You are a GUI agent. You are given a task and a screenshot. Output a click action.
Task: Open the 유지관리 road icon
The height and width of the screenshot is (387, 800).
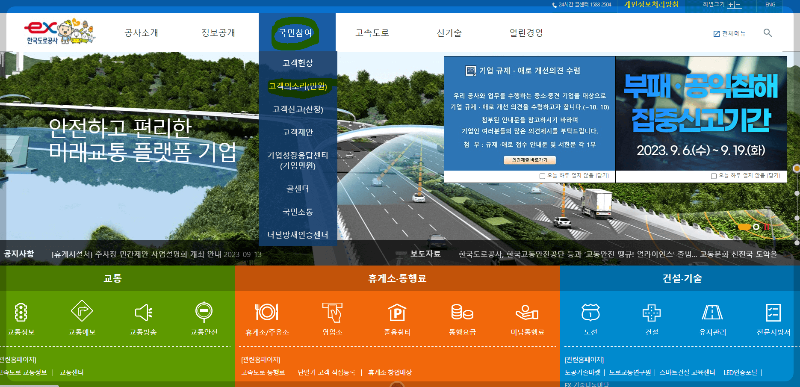[712, 312]
